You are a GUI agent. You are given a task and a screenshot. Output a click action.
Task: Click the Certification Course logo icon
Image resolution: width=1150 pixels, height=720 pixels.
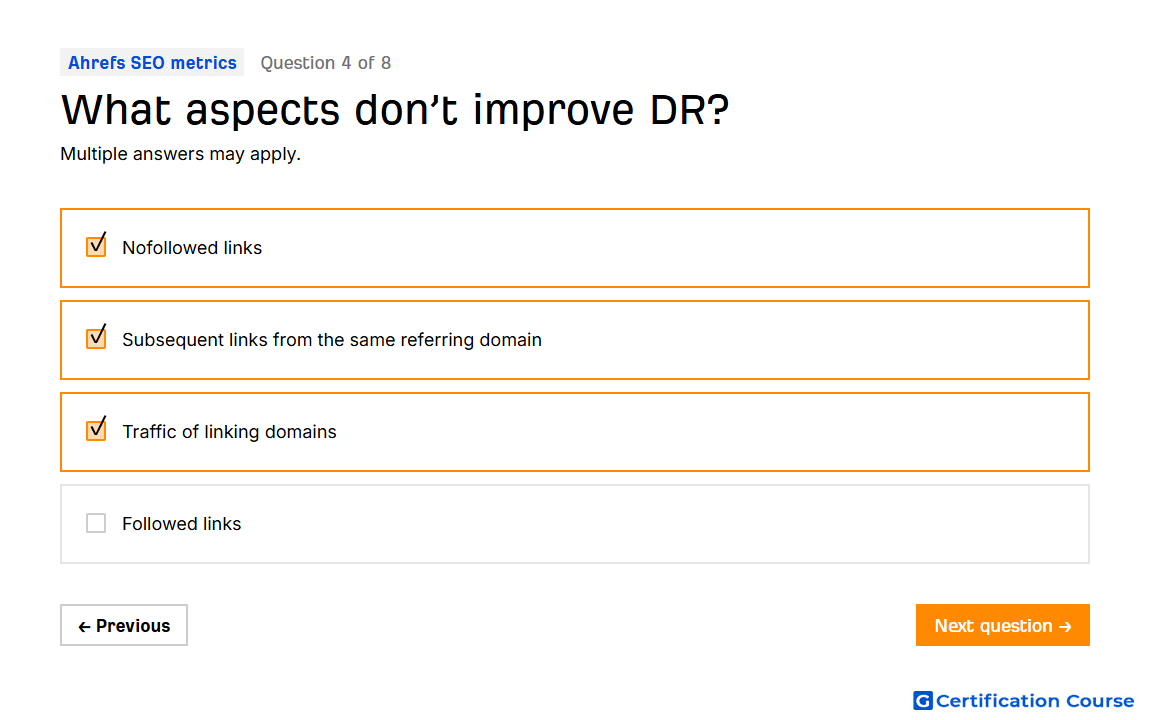922,700
